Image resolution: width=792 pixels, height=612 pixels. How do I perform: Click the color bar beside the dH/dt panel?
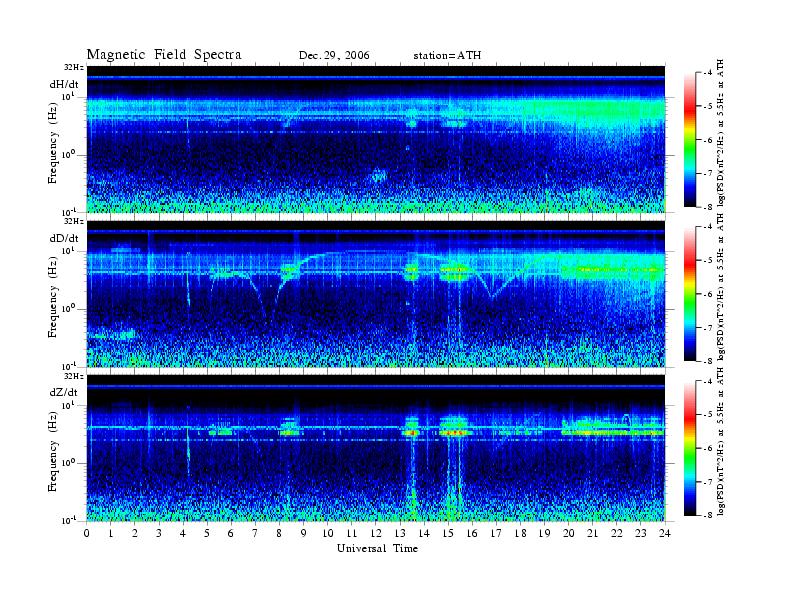(x=690, y=140)
